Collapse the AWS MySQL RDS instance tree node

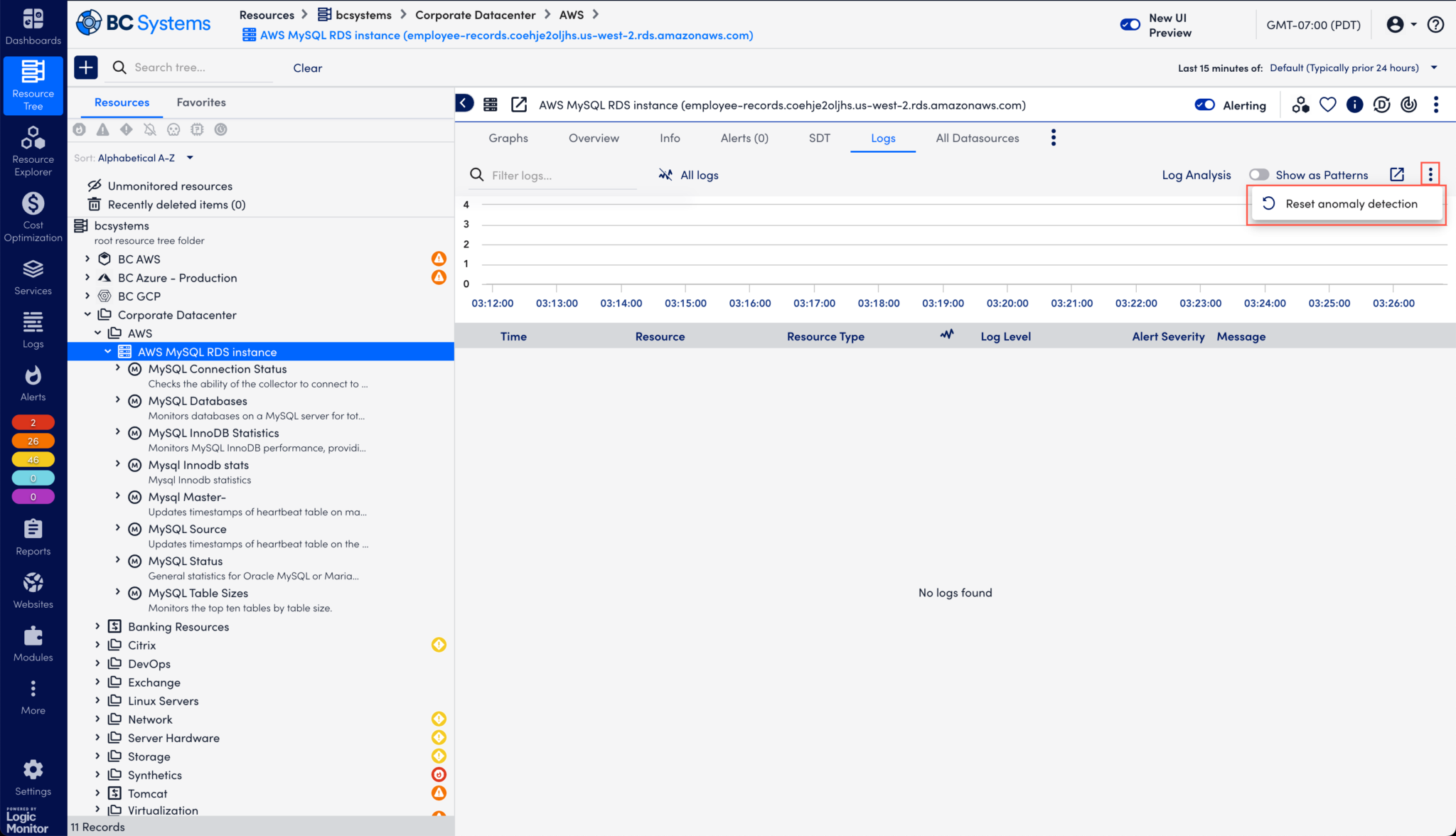click(x=108, y=351)
